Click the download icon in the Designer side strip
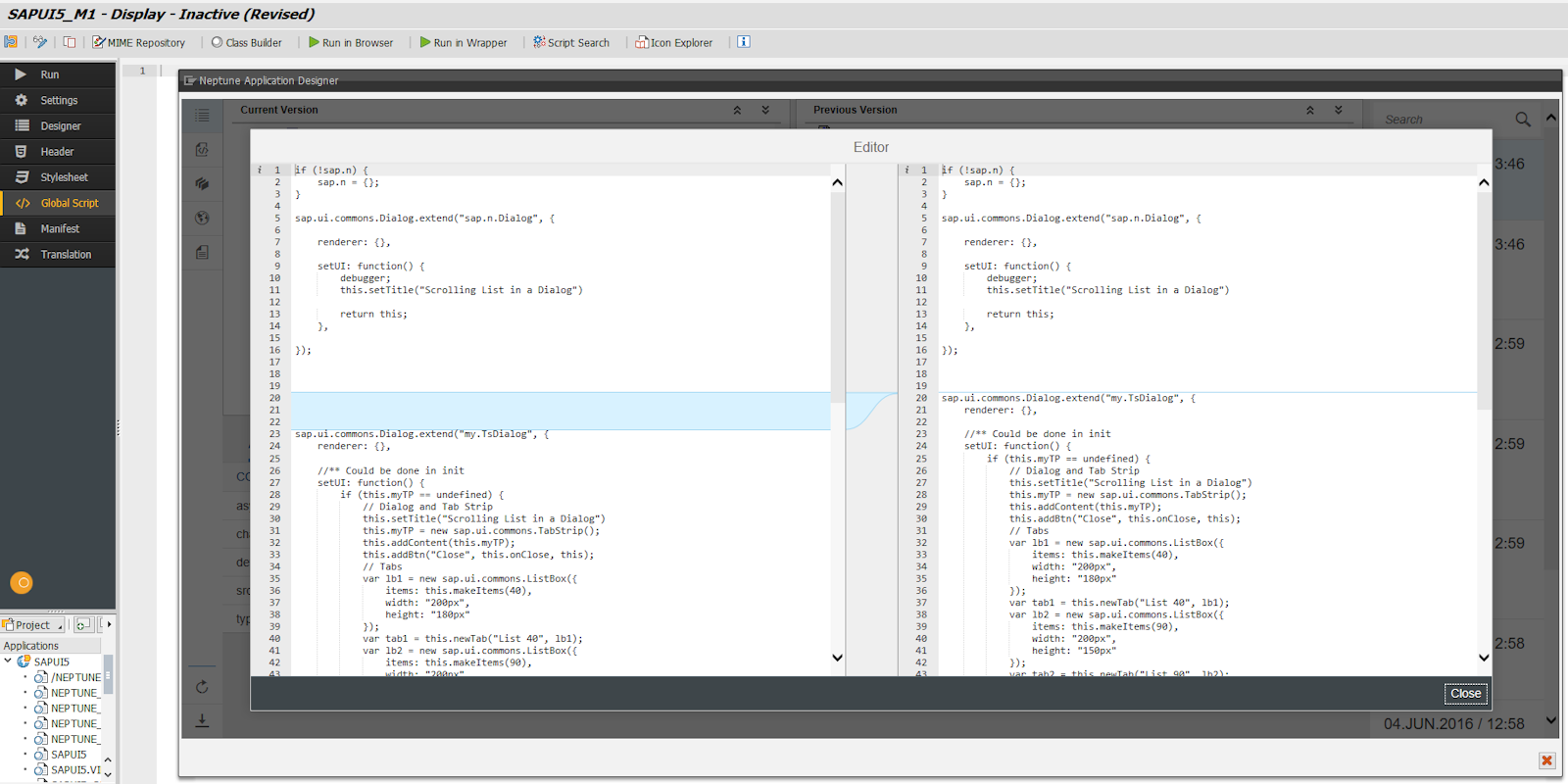This screenshot has width=1568, height=784. tap(202, 720)
